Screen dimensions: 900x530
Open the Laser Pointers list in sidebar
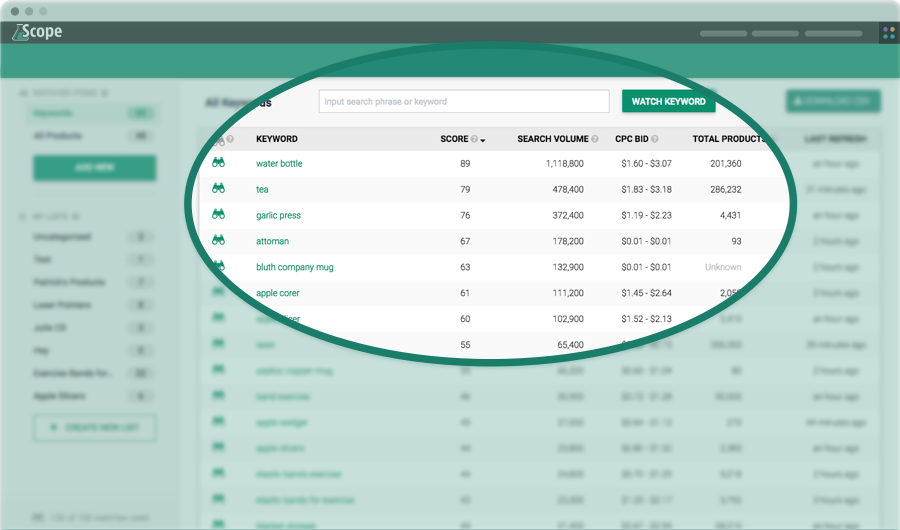pyautogui.click(x=62, y=305)
